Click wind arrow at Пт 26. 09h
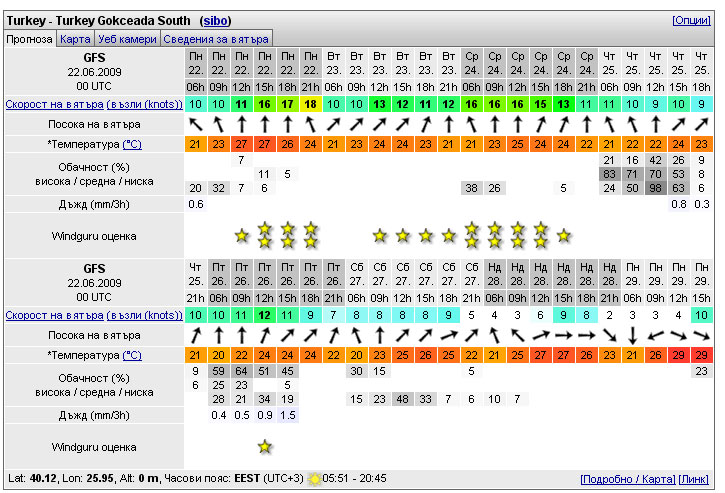 point(241,335)
